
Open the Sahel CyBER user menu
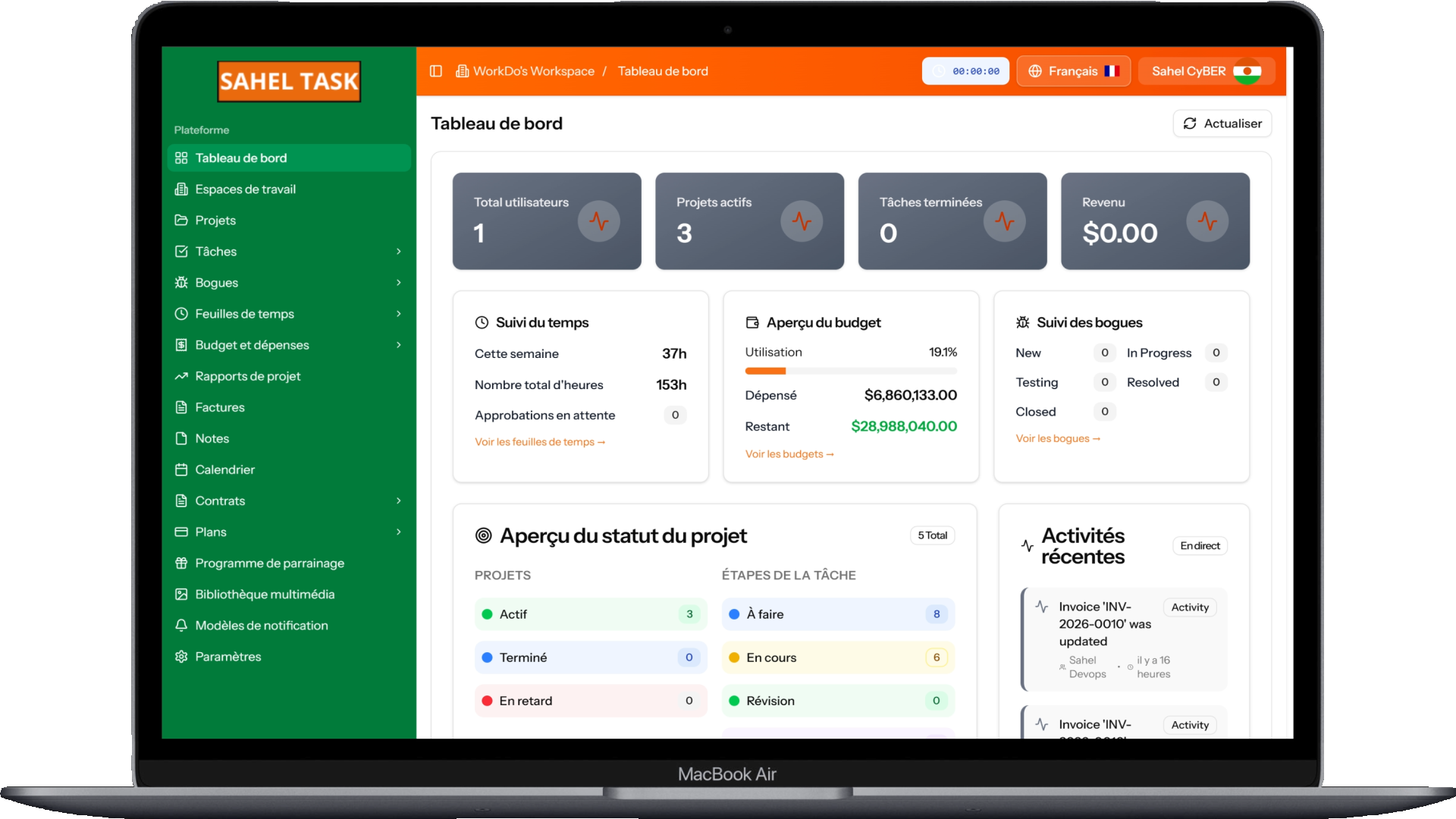point(1207,71)
